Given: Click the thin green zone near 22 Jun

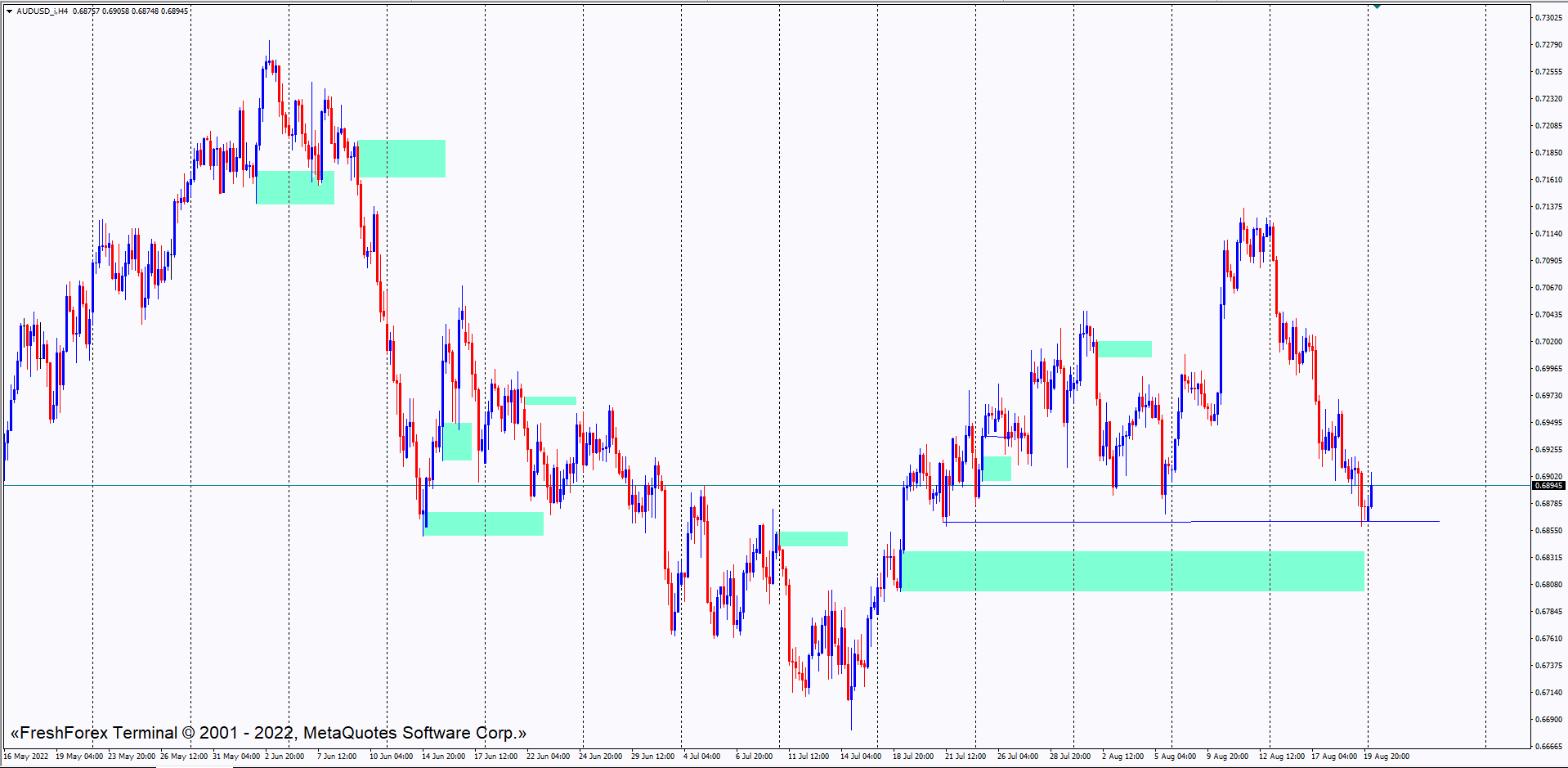Looking at the screenshot, I should pyautogui.click(x=549, y=401).
